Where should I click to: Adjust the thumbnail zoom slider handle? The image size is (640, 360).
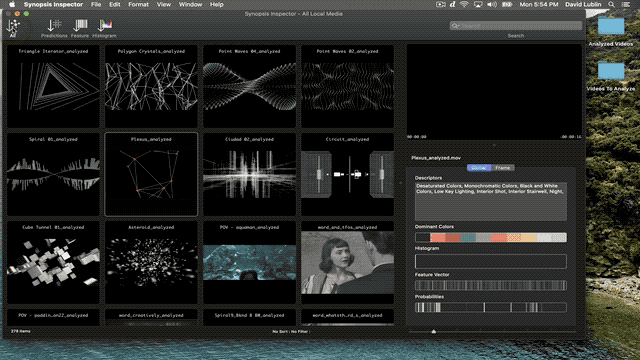[x=433, y=331]
